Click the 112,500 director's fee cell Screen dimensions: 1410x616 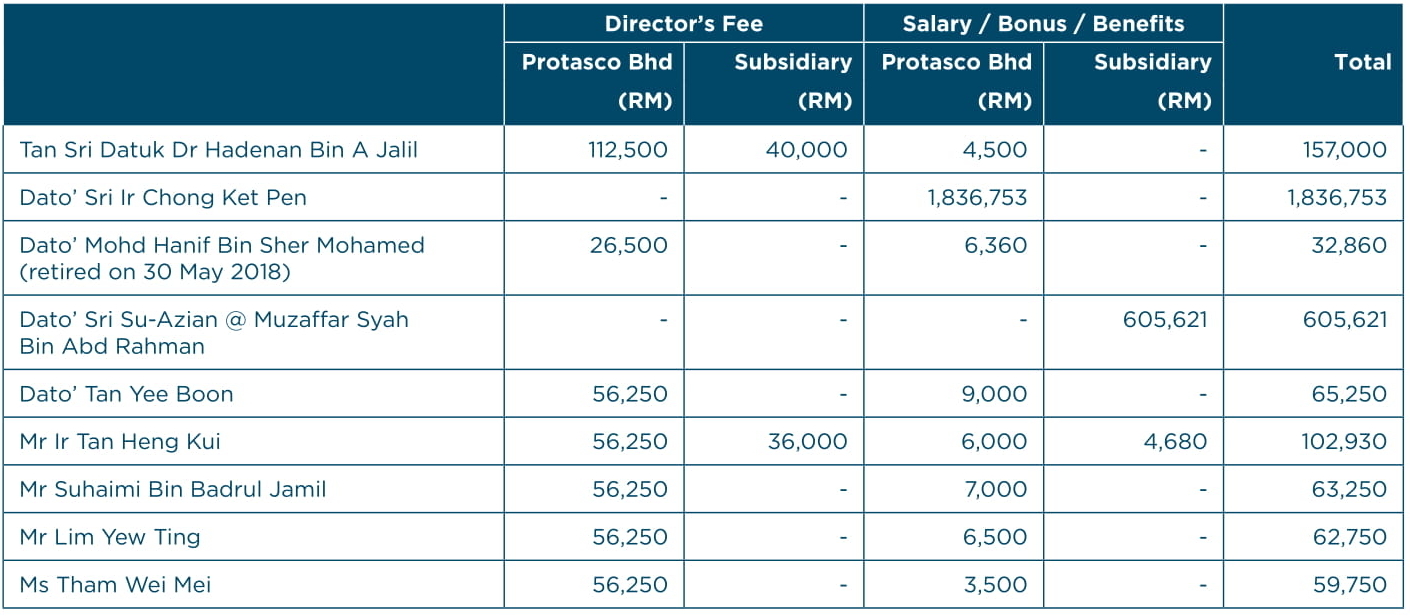pos(629,150)
